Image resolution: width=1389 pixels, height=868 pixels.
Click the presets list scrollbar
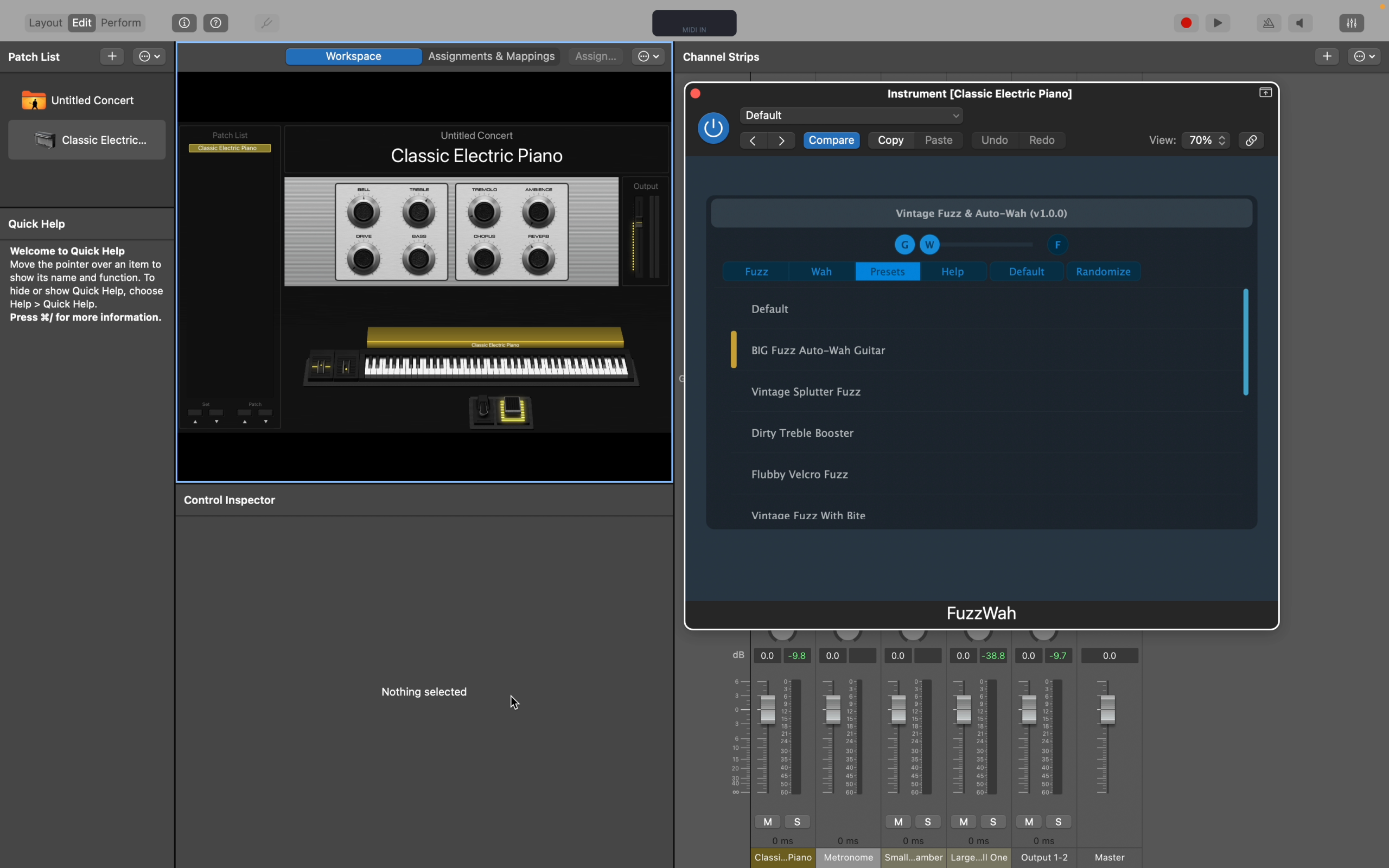tap(1246, 342)
